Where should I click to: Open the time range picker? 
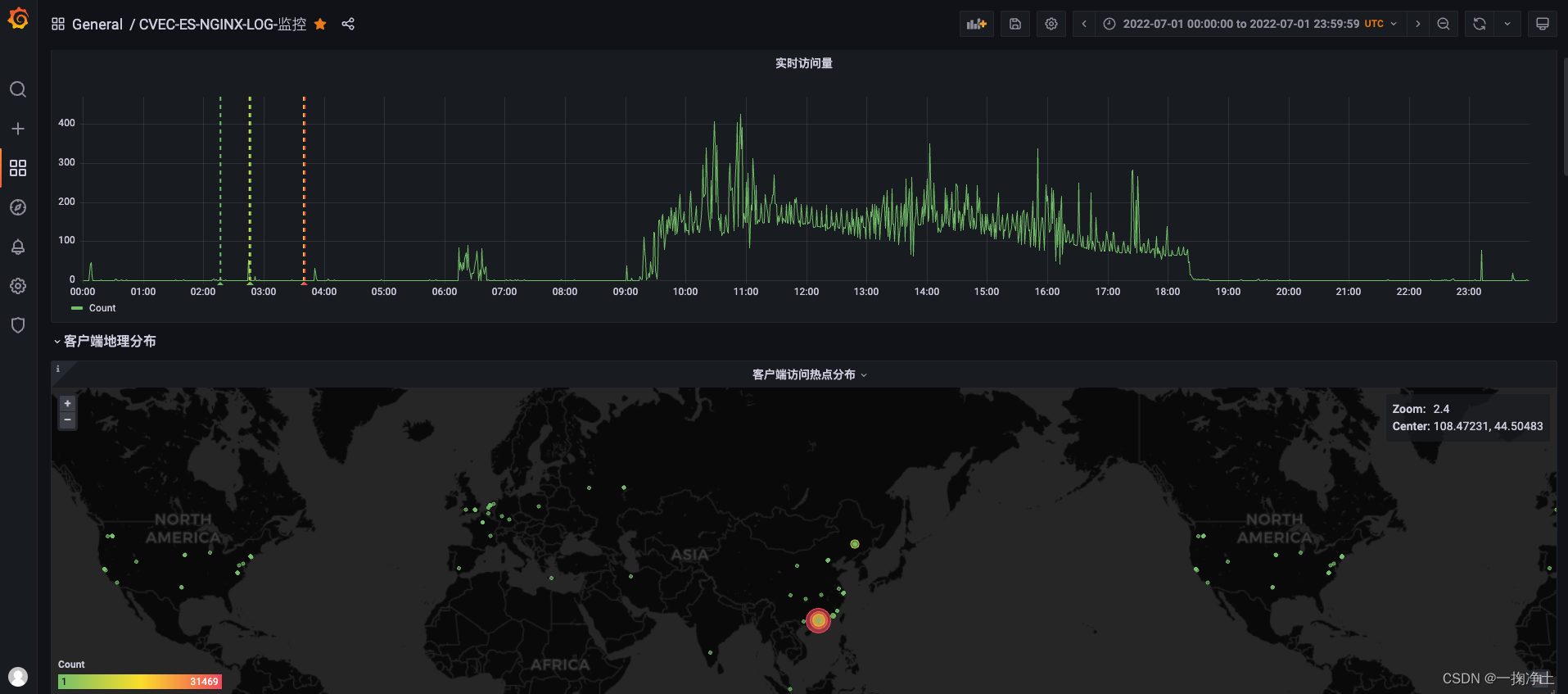tap(1250, 24)
